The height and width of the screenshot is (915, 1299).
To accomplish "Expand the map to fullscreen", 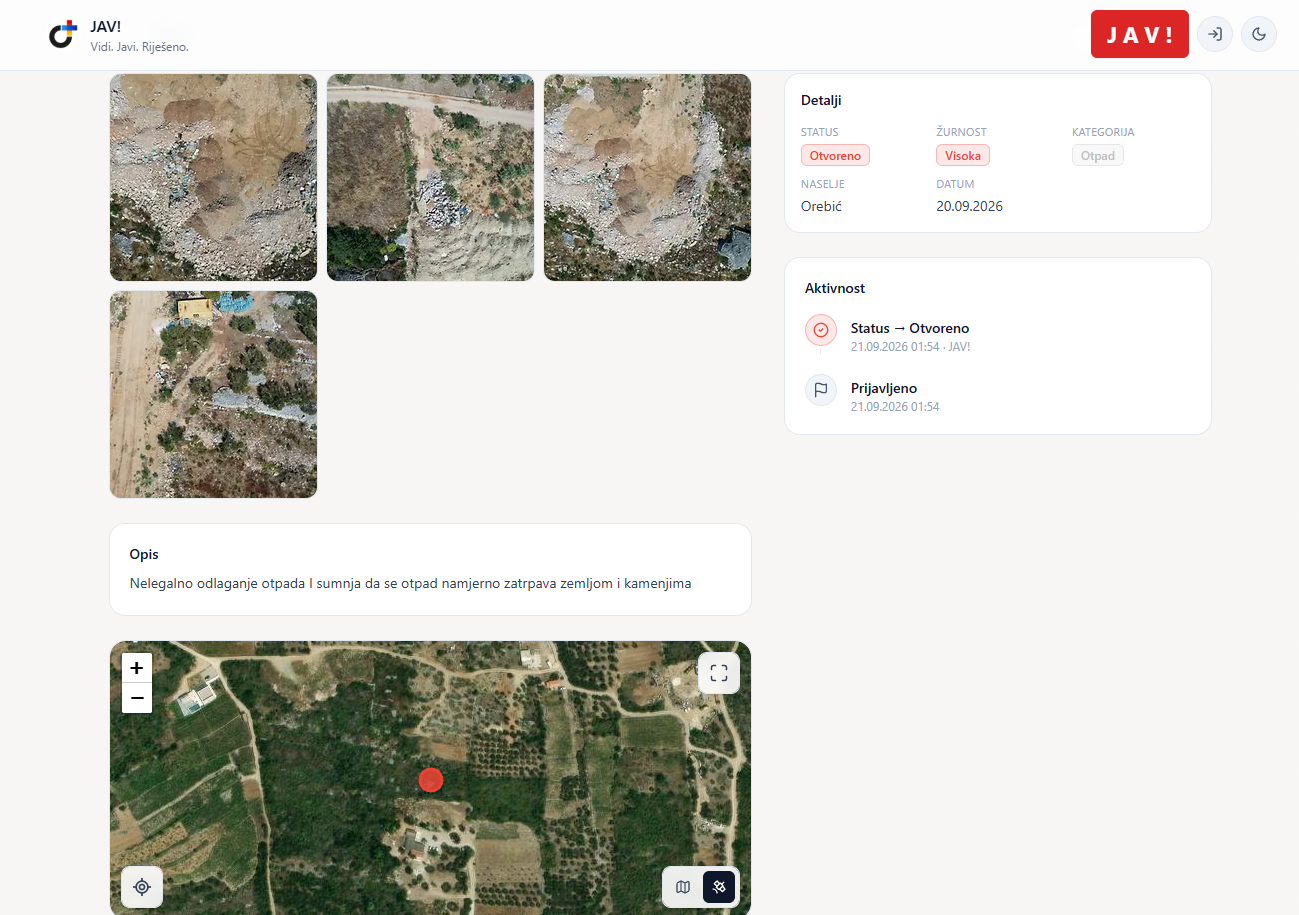I will [718, 673].
